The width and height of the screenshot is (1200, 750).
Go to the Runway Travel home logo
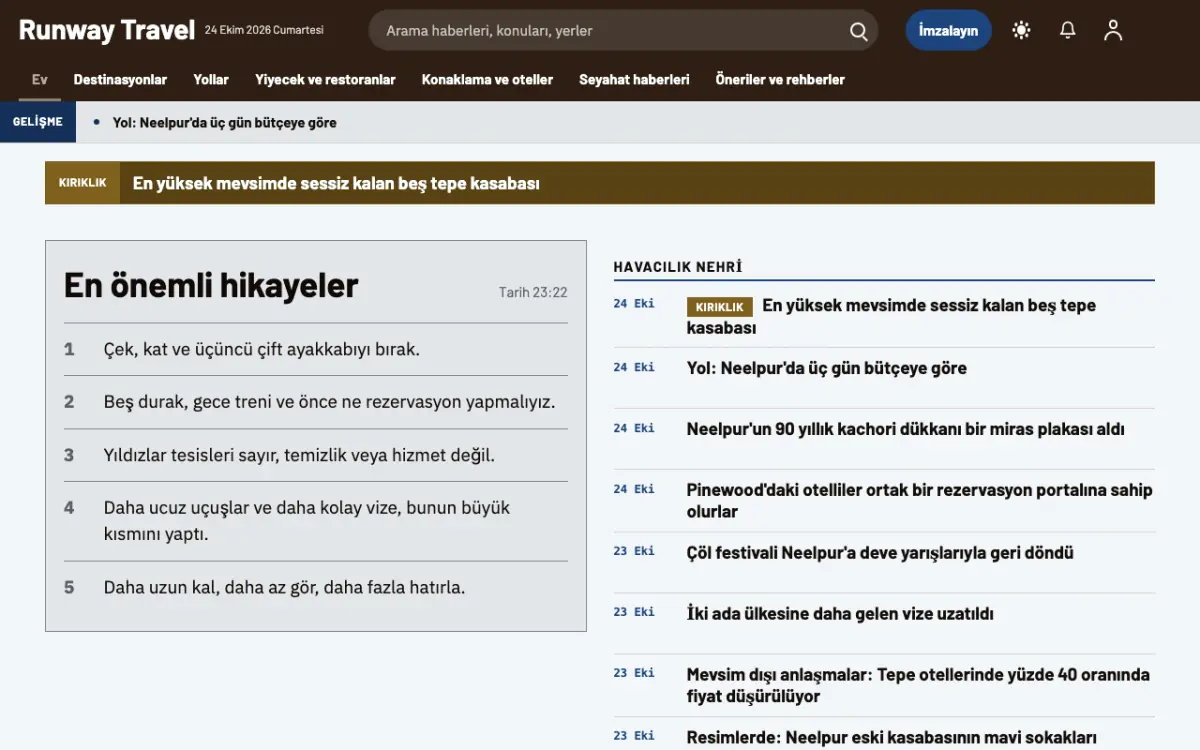[106, 30]
